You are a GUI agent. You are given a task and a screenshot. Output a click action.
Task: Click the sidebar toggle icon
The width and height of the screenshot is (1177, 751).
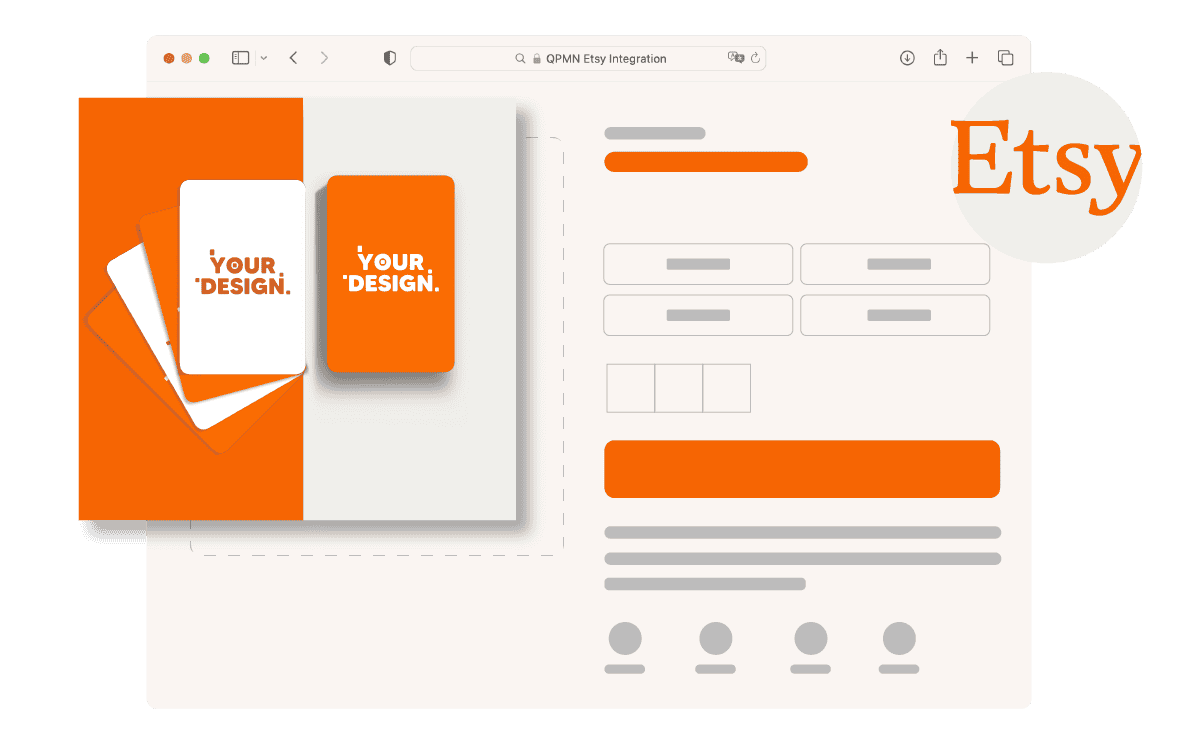coord(240,58)
